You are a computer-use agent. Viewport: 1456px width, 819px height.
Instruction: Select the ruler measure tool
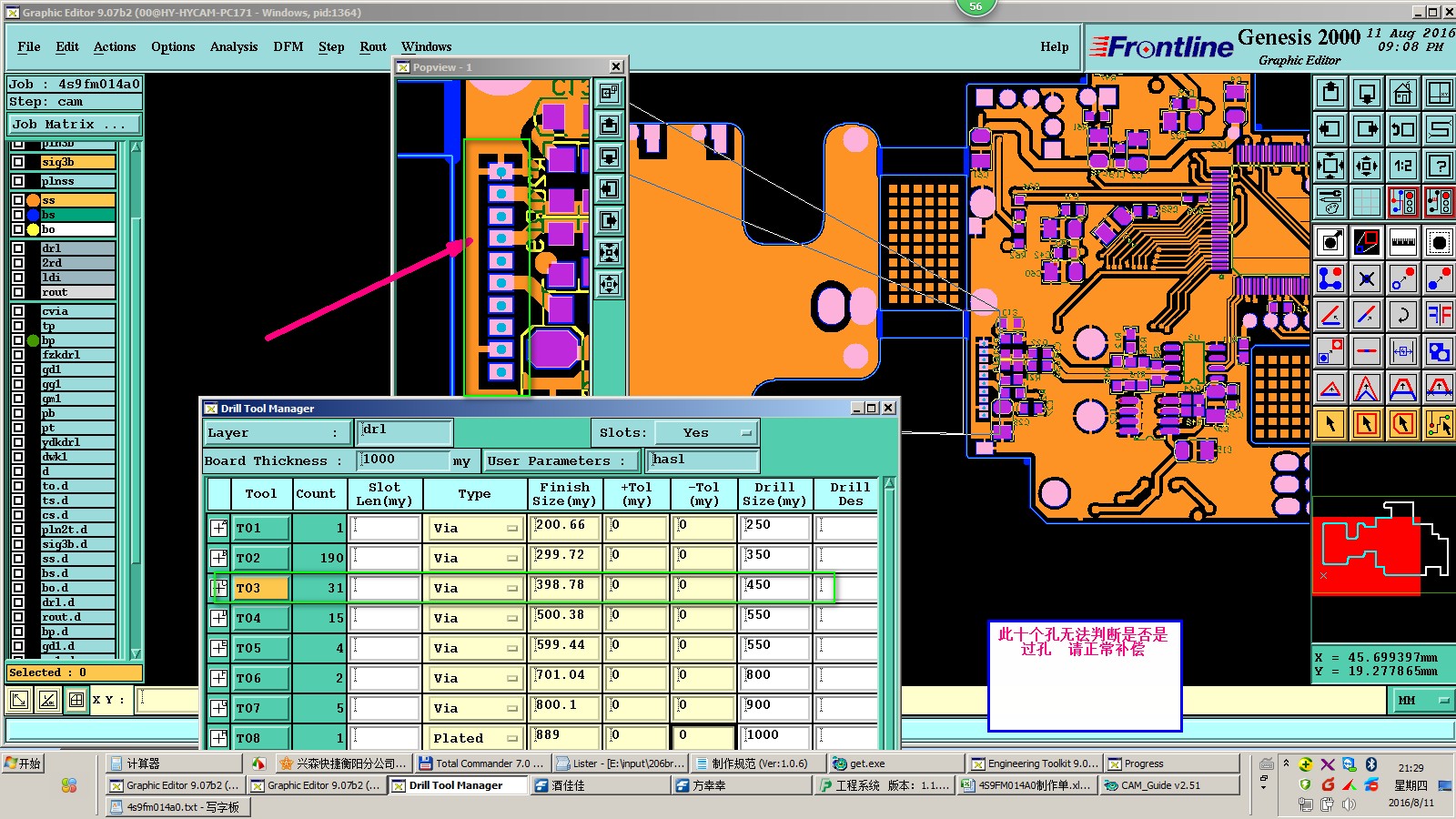point(1403,242)
